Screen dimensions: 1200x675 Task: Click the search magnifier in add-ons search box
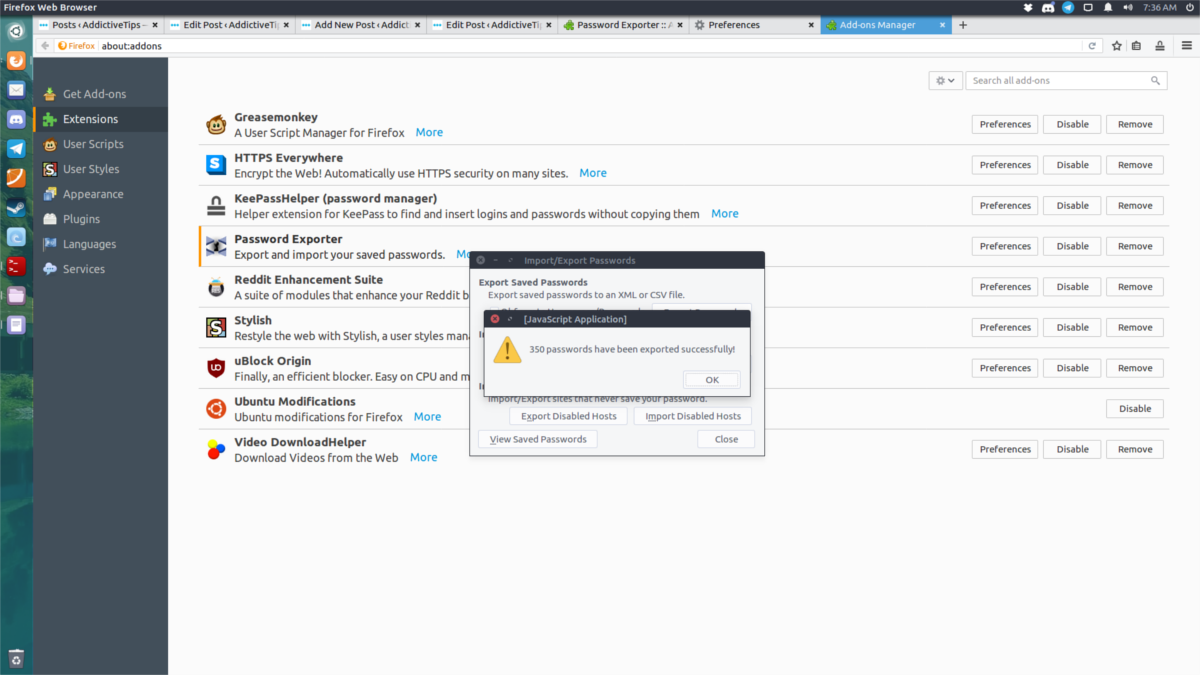coord(1156,81)
